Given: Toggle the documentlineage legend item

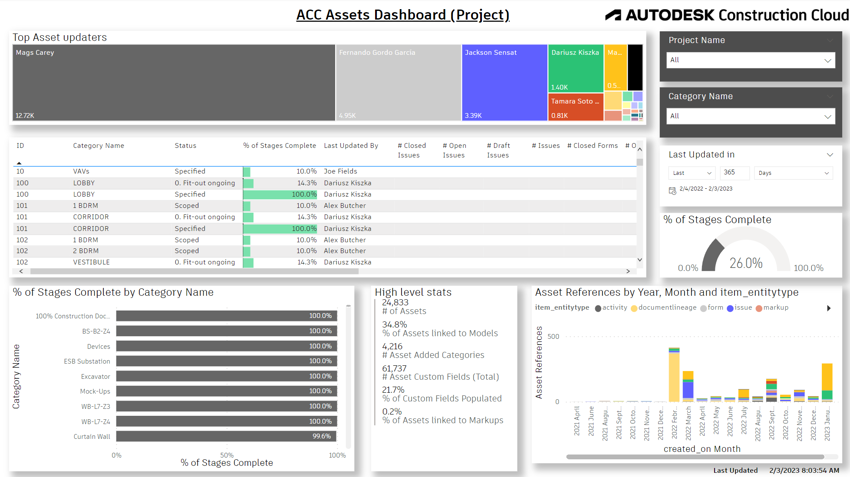Looking at the screenshot, I should click(x=664, y=308).
